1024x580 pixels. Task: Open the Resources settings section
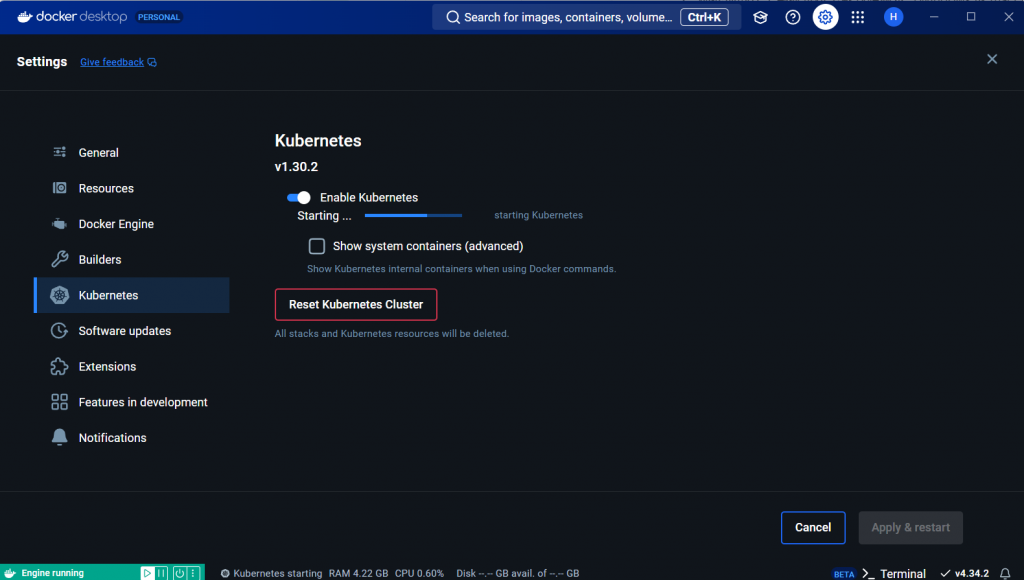point(132,188)
